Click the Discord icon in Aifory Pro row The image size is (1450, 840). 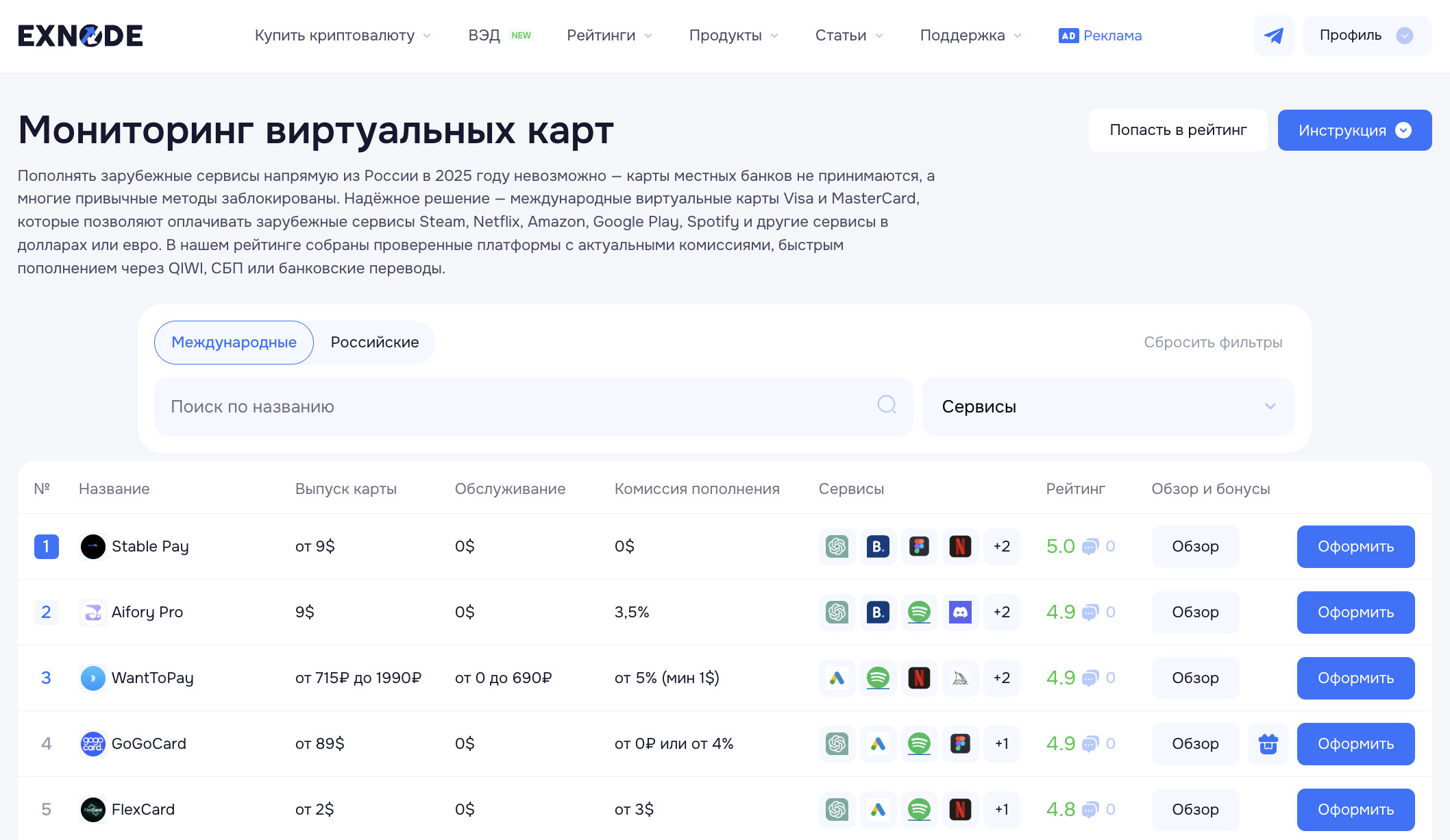click(x=960, y=612)
